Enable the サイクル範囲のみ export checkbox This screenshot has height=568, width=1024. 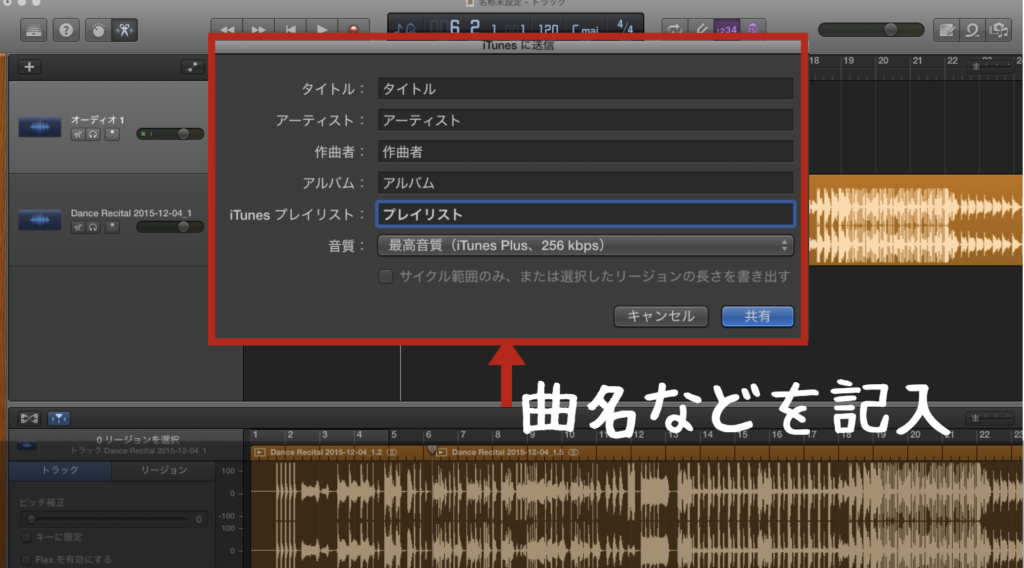[x=385, y=276]
